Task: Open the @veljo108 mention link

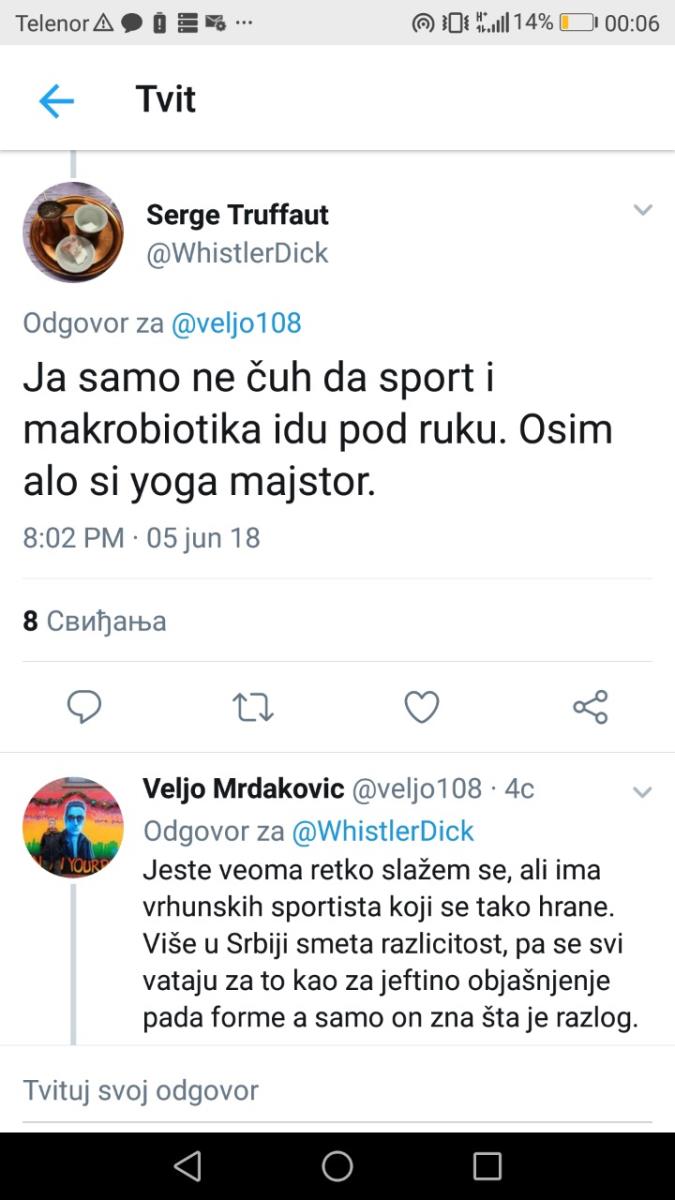Action: 236,323
